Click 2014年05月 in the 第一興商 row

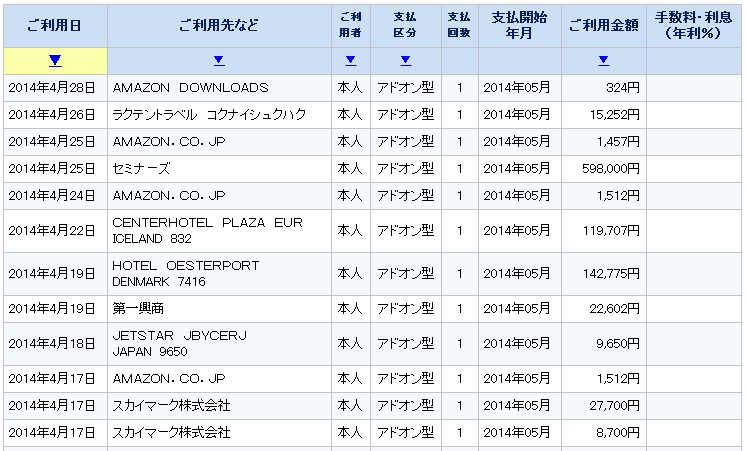click(x=517, y=308)
